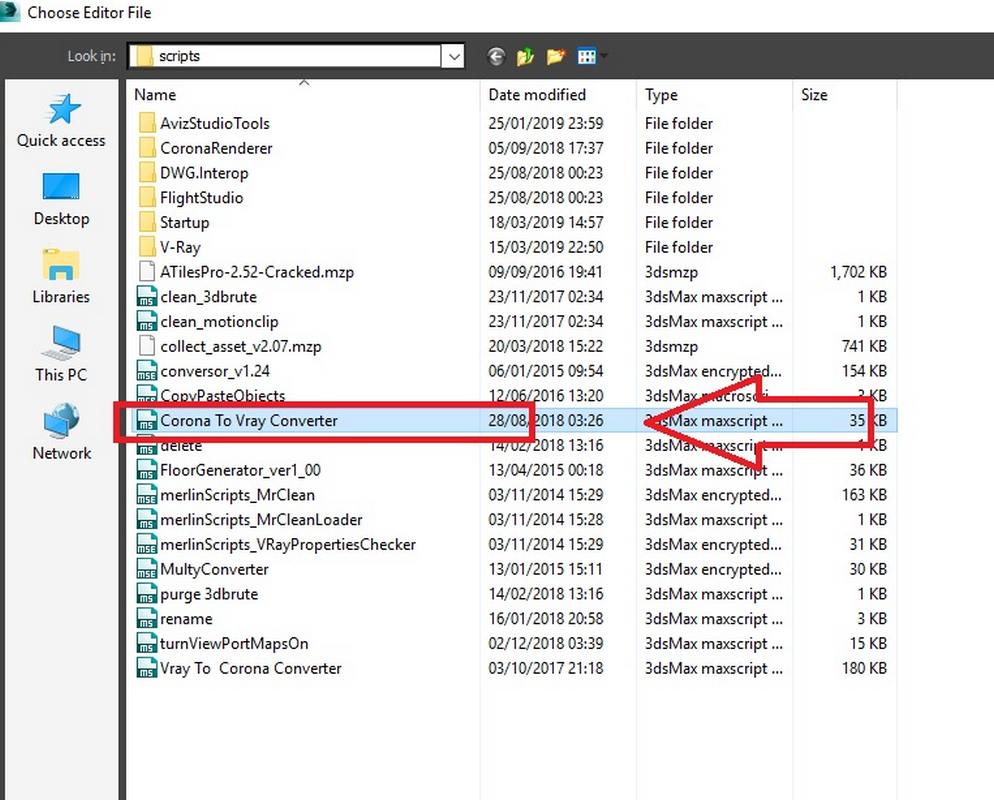Select the Vray To Corona Converter file
994x800 pixels.
point(250,668)
